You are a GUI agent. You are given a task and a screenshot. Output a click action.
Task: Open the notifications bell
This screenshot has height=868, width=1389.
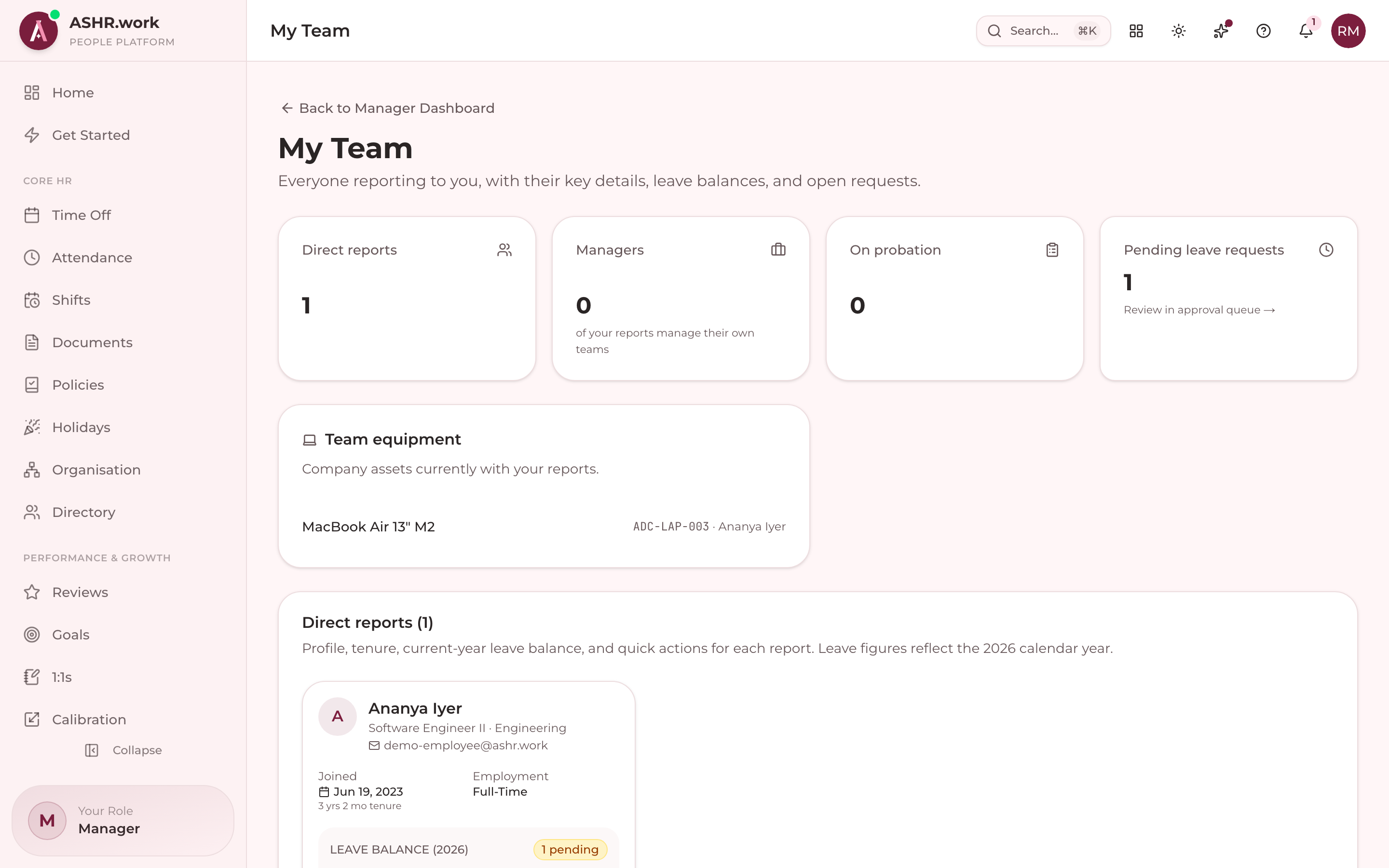coord(1306,31)
